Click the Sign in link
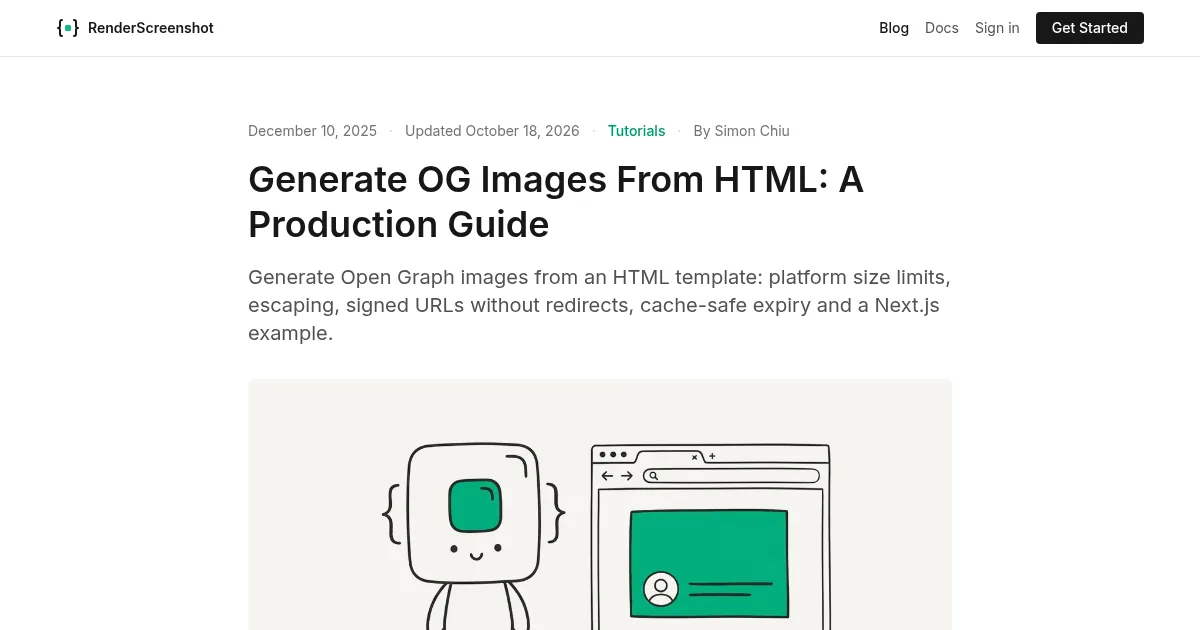 click(x=997, y=28)
